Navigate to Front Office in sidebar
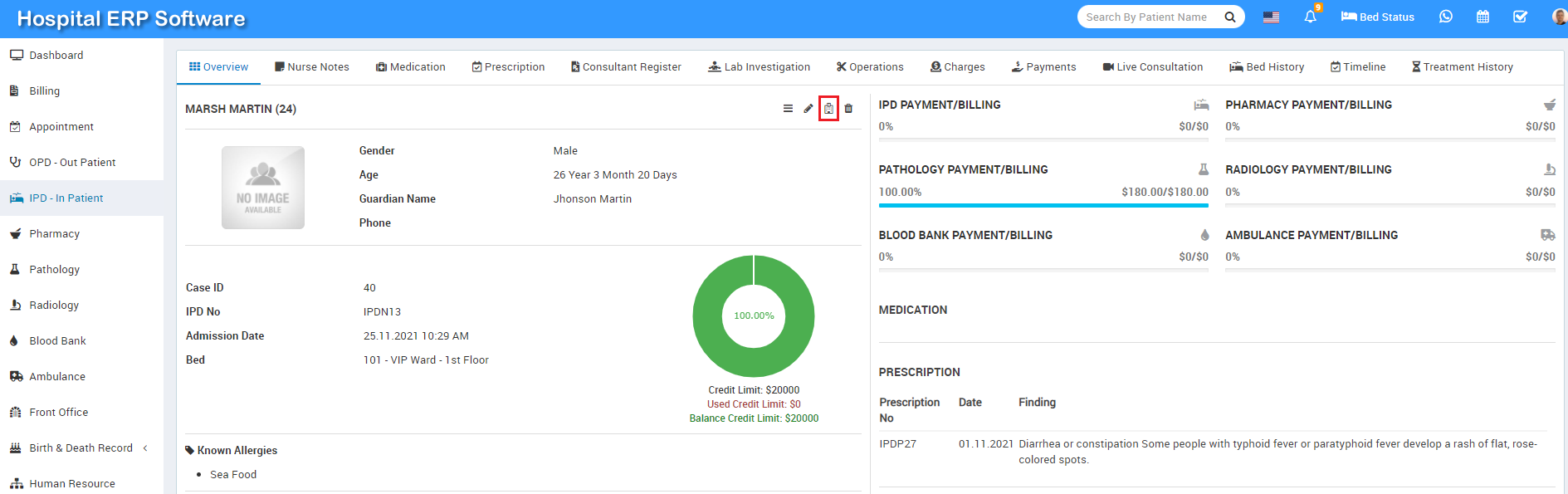 [58, 413]
